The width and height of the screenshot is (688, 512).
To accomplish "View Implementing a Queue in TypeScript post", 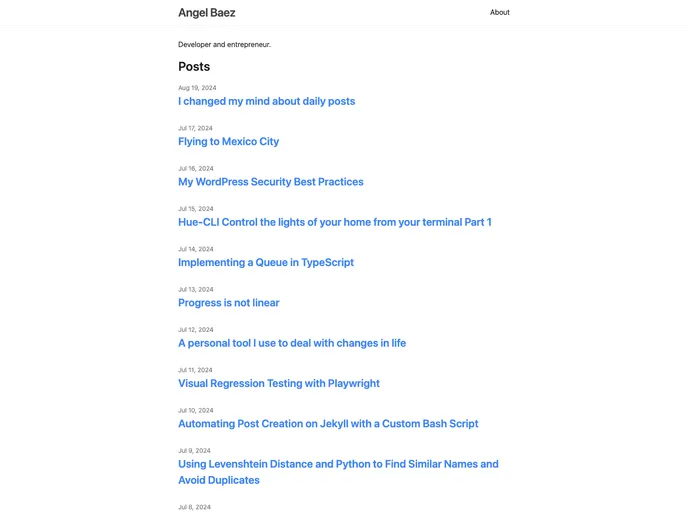I will (265, 263).
